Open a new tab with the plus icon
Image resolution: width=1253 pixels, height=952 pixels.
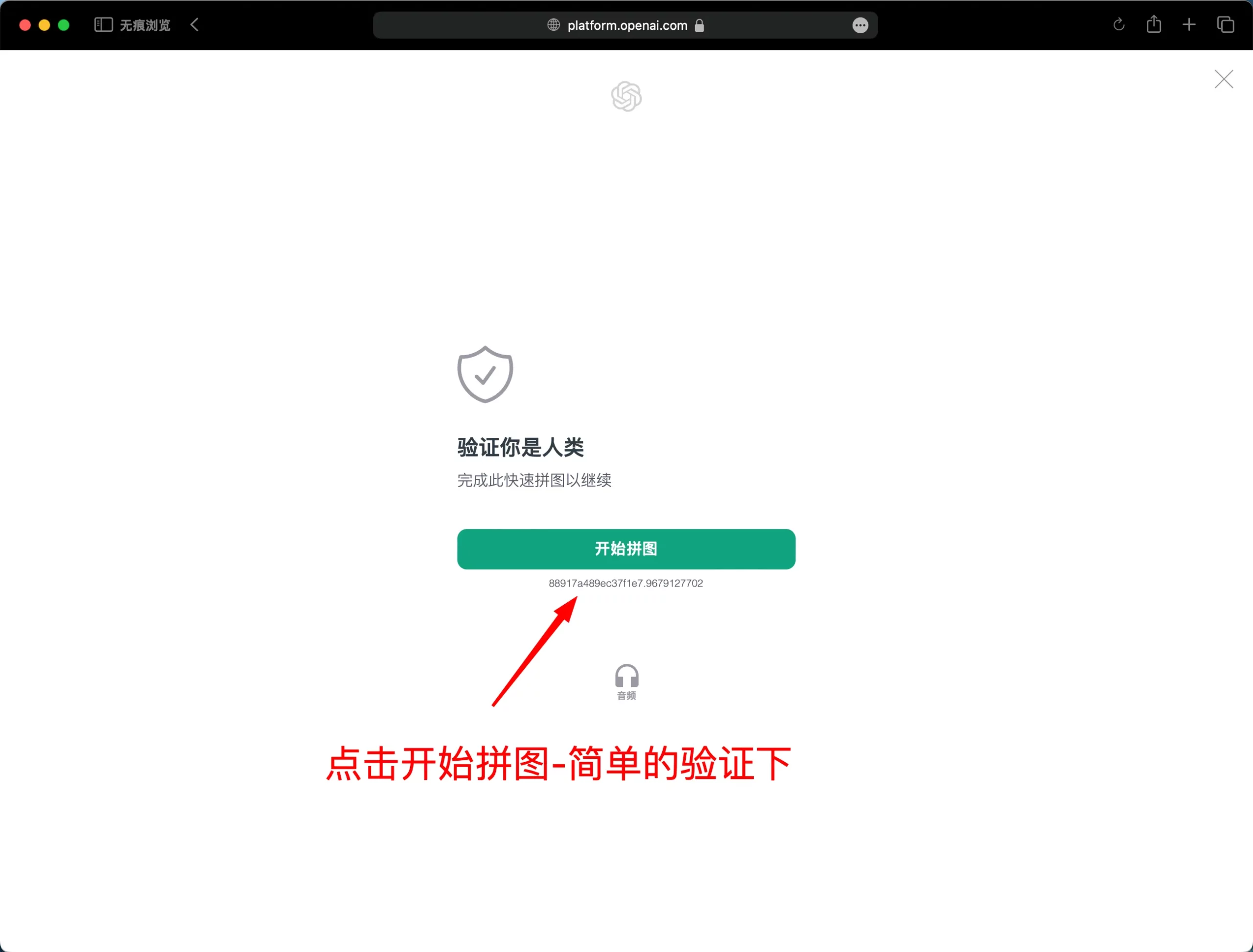pos(1188,25)
